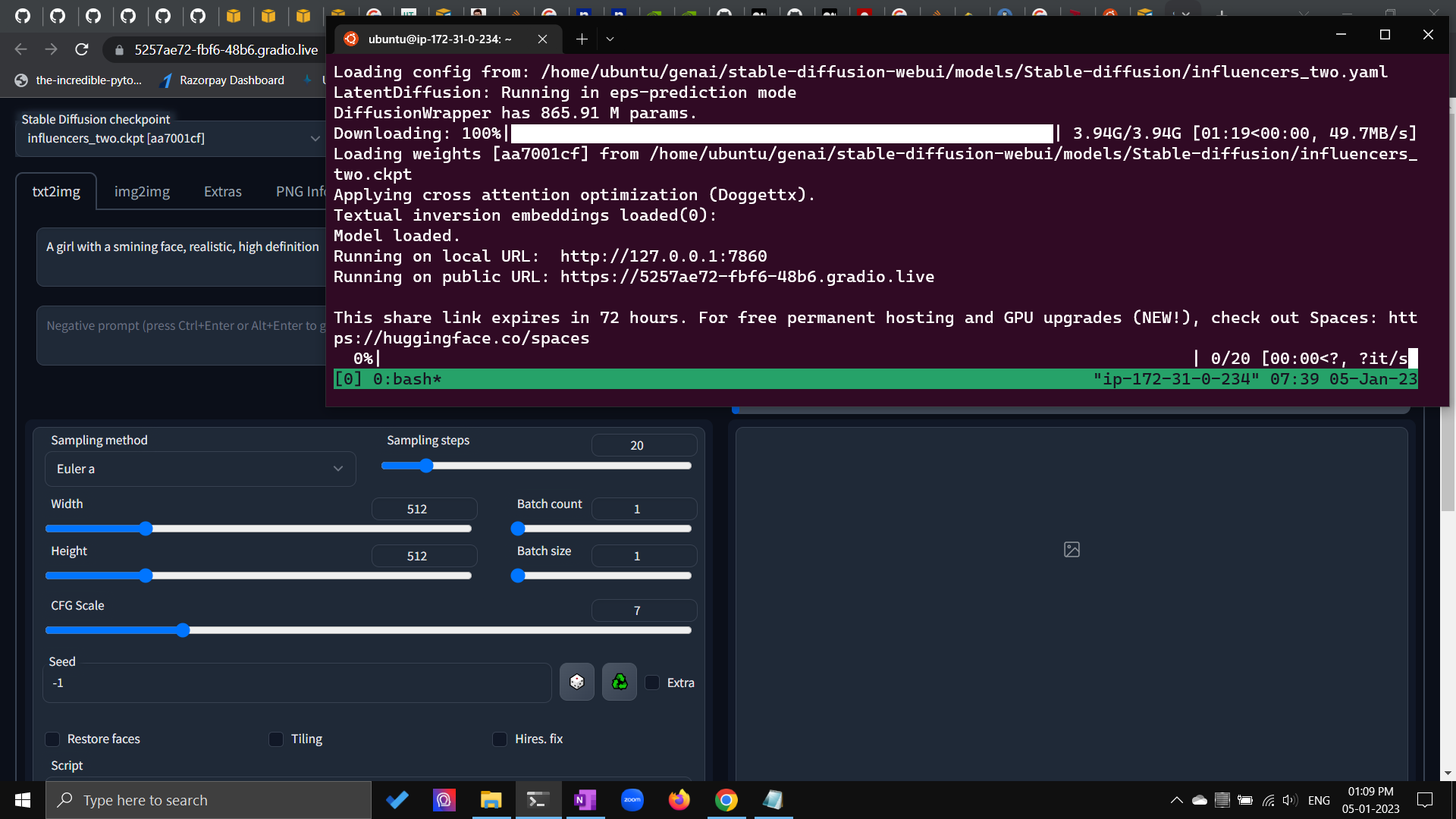Click the browser address bar URL
This screenshot has width=1456, height=819.
[226, 50]
